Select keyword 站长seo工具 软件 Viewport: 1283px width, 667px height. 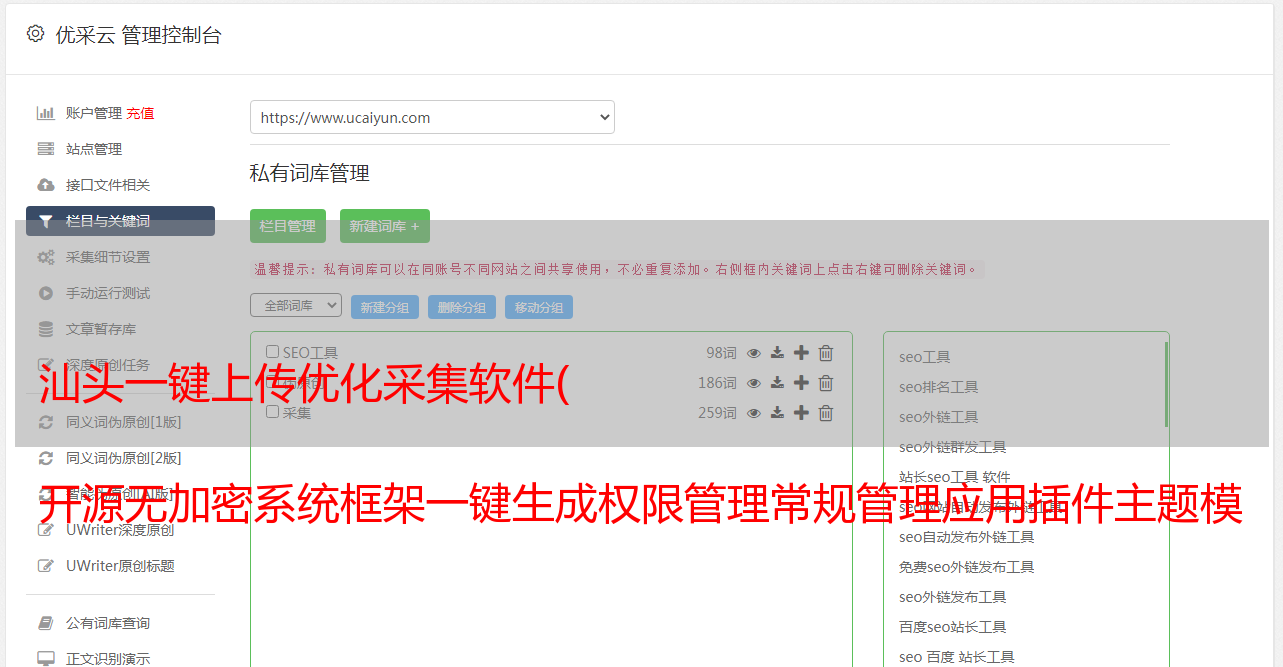(x=955, y=477)
